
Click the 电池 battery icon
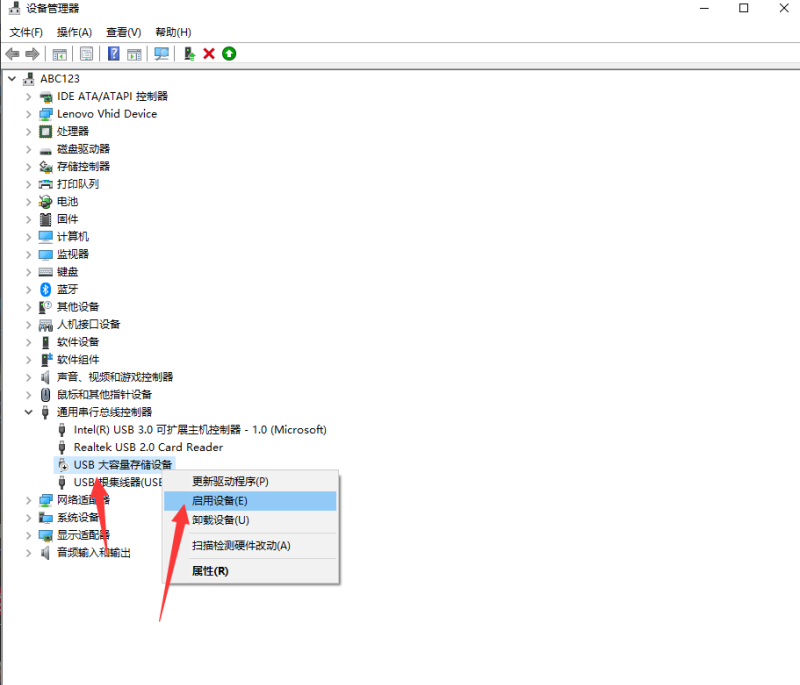(x=46, y=202)
